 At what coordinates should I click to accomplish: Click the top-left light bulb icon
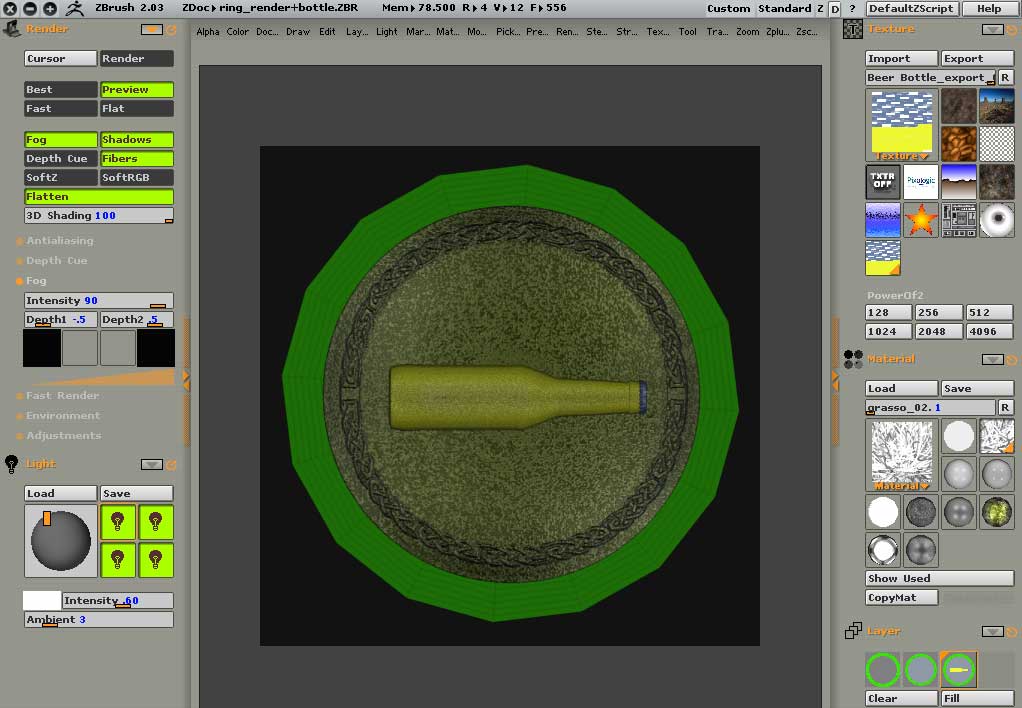coord(119,522)
